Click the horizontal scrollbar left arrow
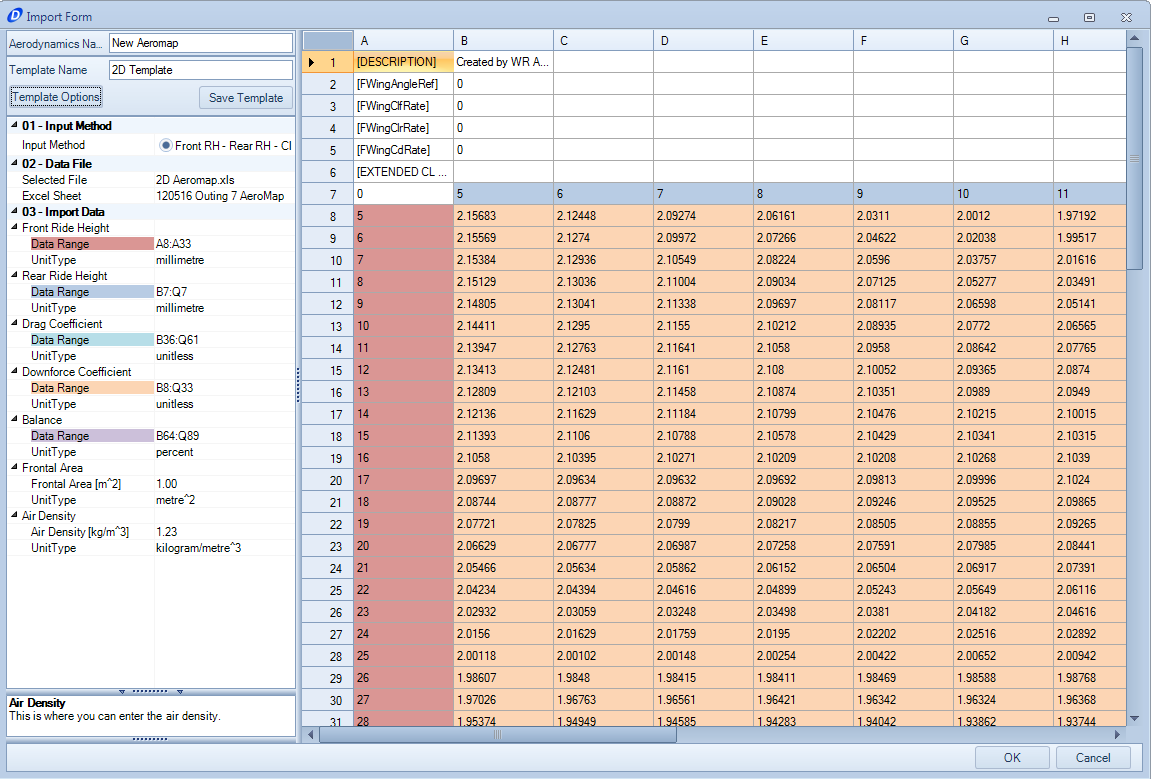Viewport: 1151px width, 779px height. [x=311, y=734]
